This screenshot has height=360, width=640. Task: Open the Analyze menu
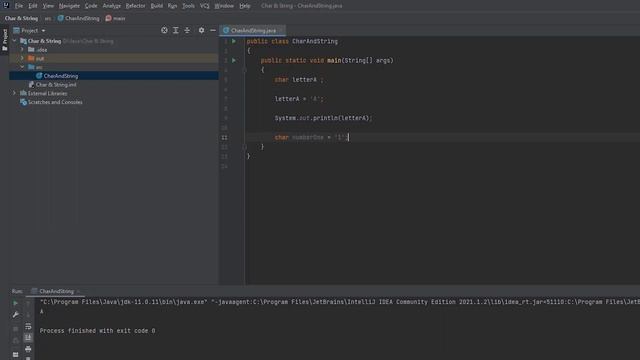[111, 6]
